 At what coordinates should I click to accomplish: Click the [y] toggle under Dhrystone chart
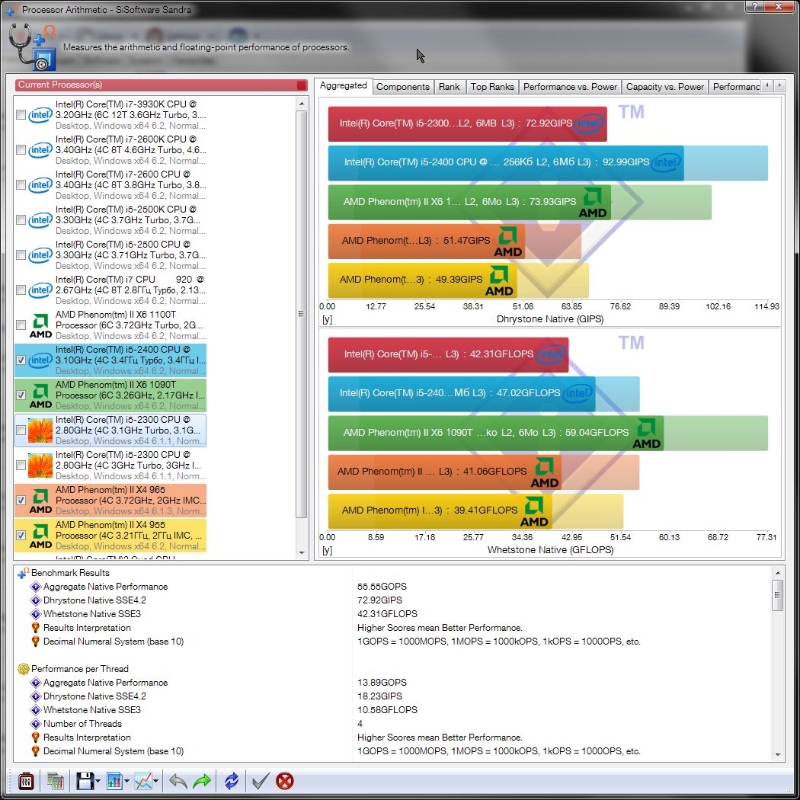click(x=327, y=319)
